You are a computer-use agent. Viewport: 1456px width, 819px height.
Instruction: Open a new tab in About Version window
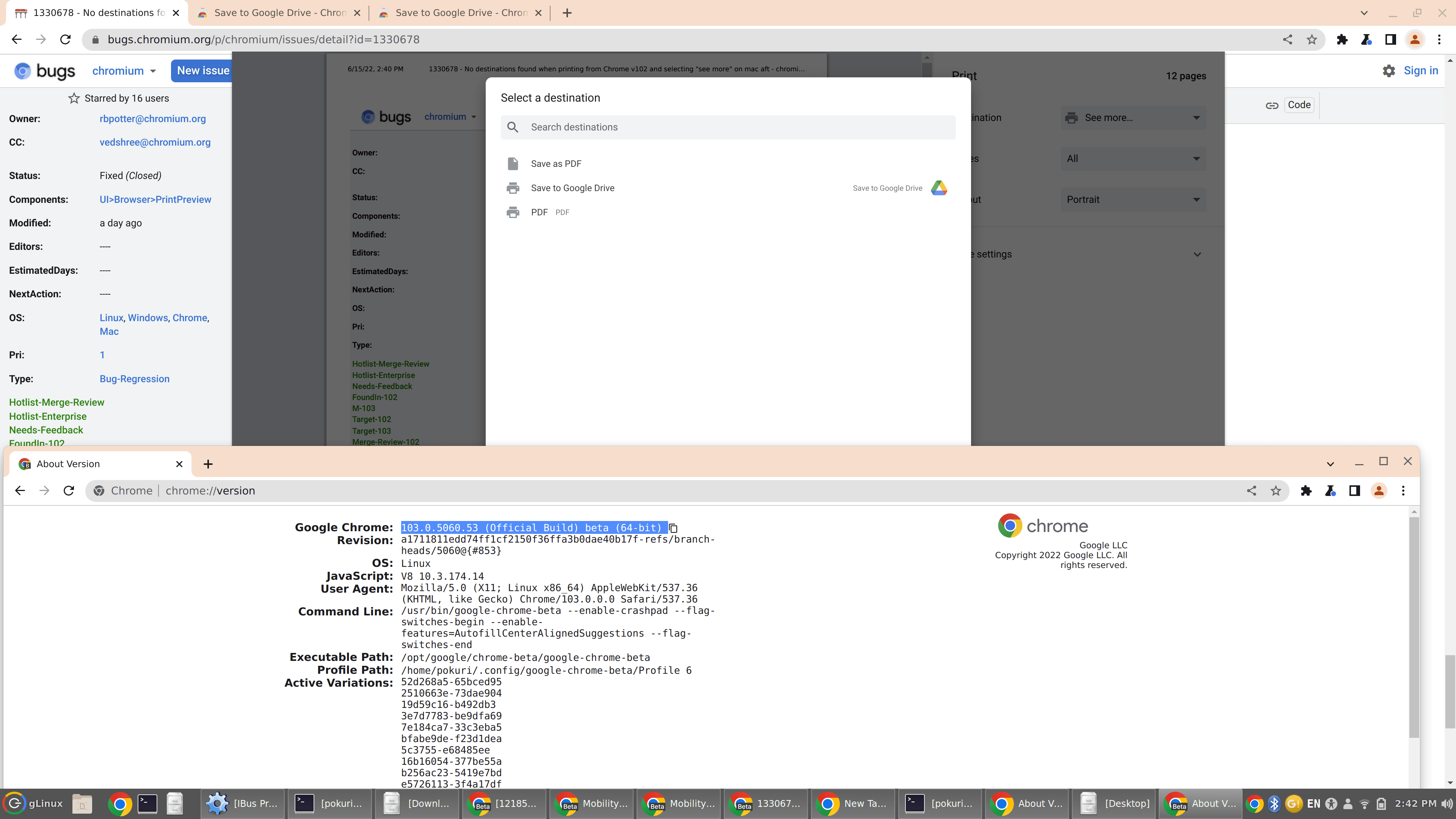[208, 464]
